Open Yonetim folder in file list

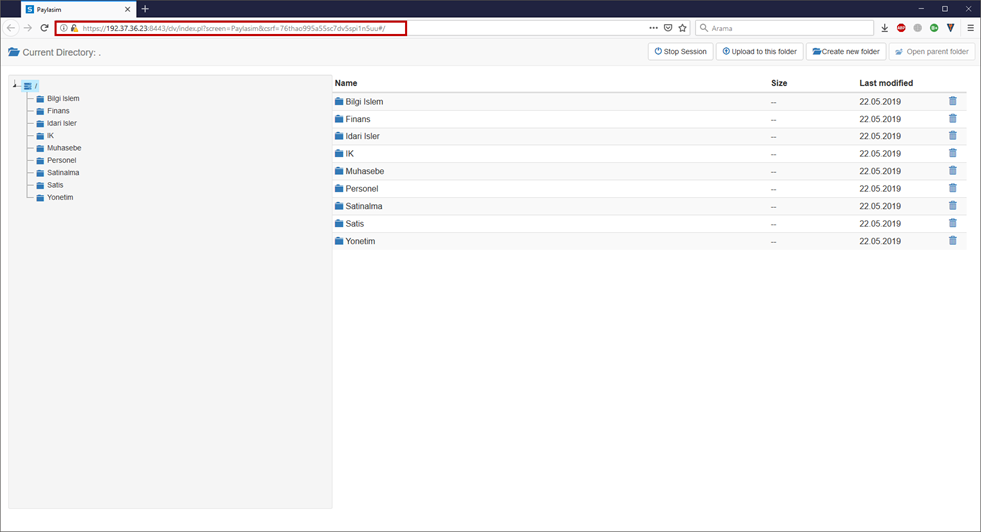pos(360,241)
